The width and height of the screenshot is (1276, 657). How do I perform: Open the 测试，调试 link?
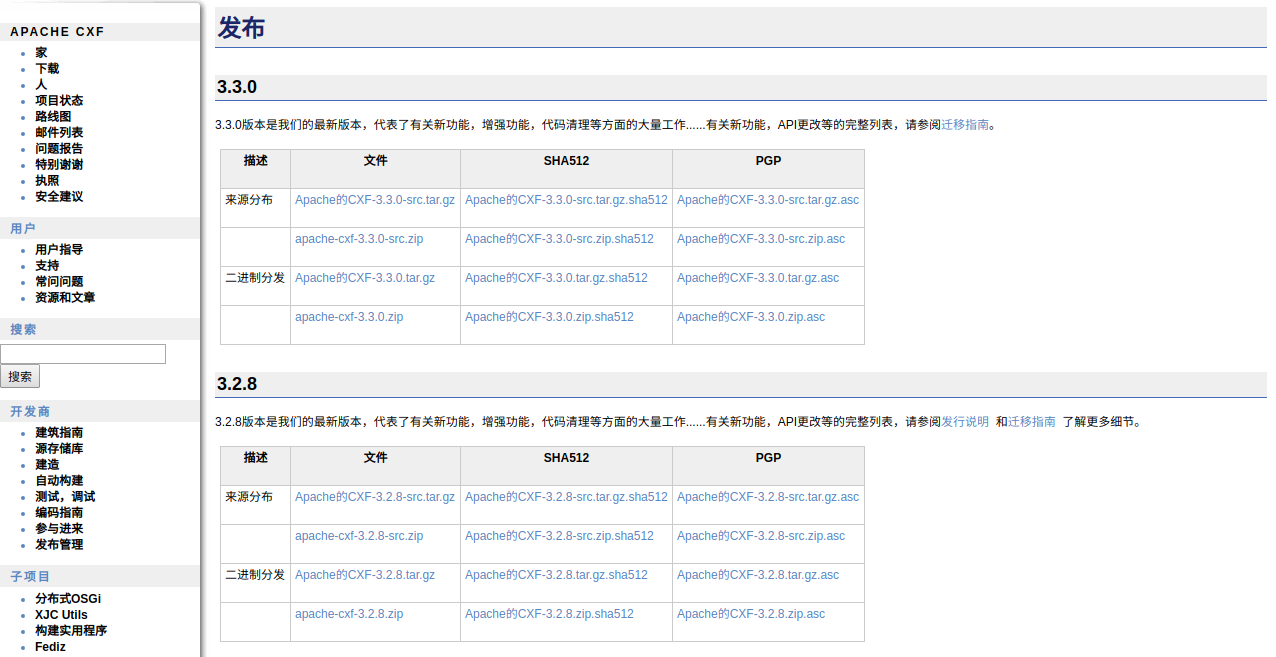tap(65, 497)
